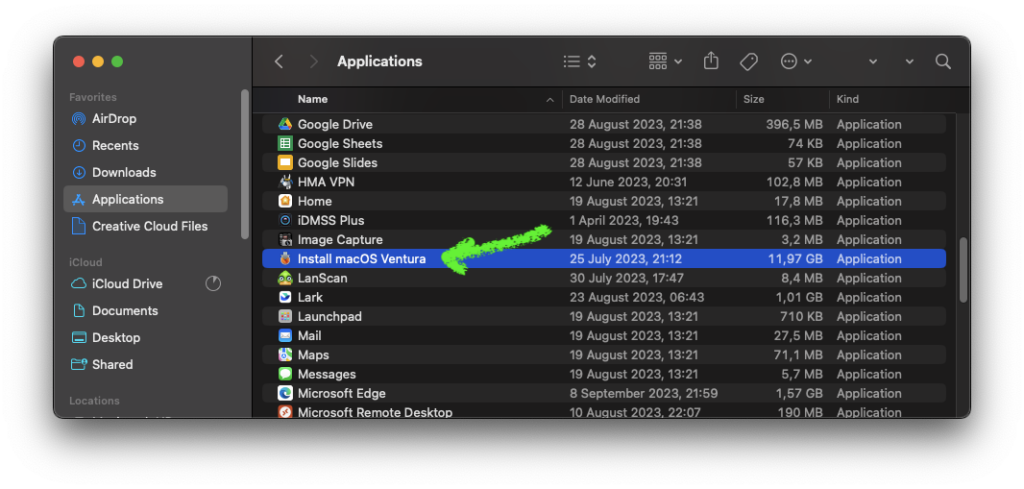Select the Google Sheets file name
The image size is (1024, 489).
tap(340, 144)
